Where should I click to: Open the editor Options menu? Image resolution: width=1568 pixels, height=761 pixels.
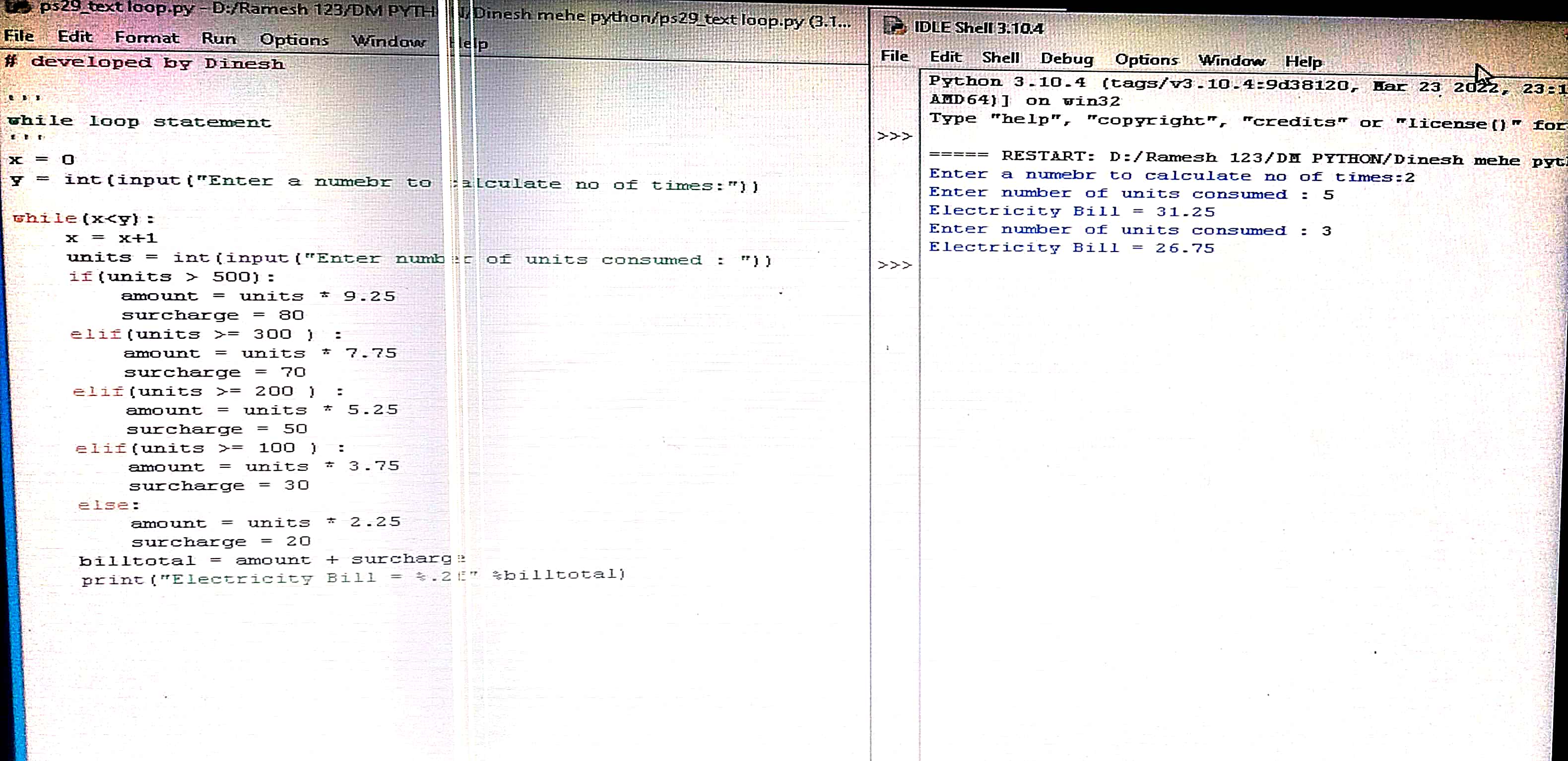tap(294, 40)
